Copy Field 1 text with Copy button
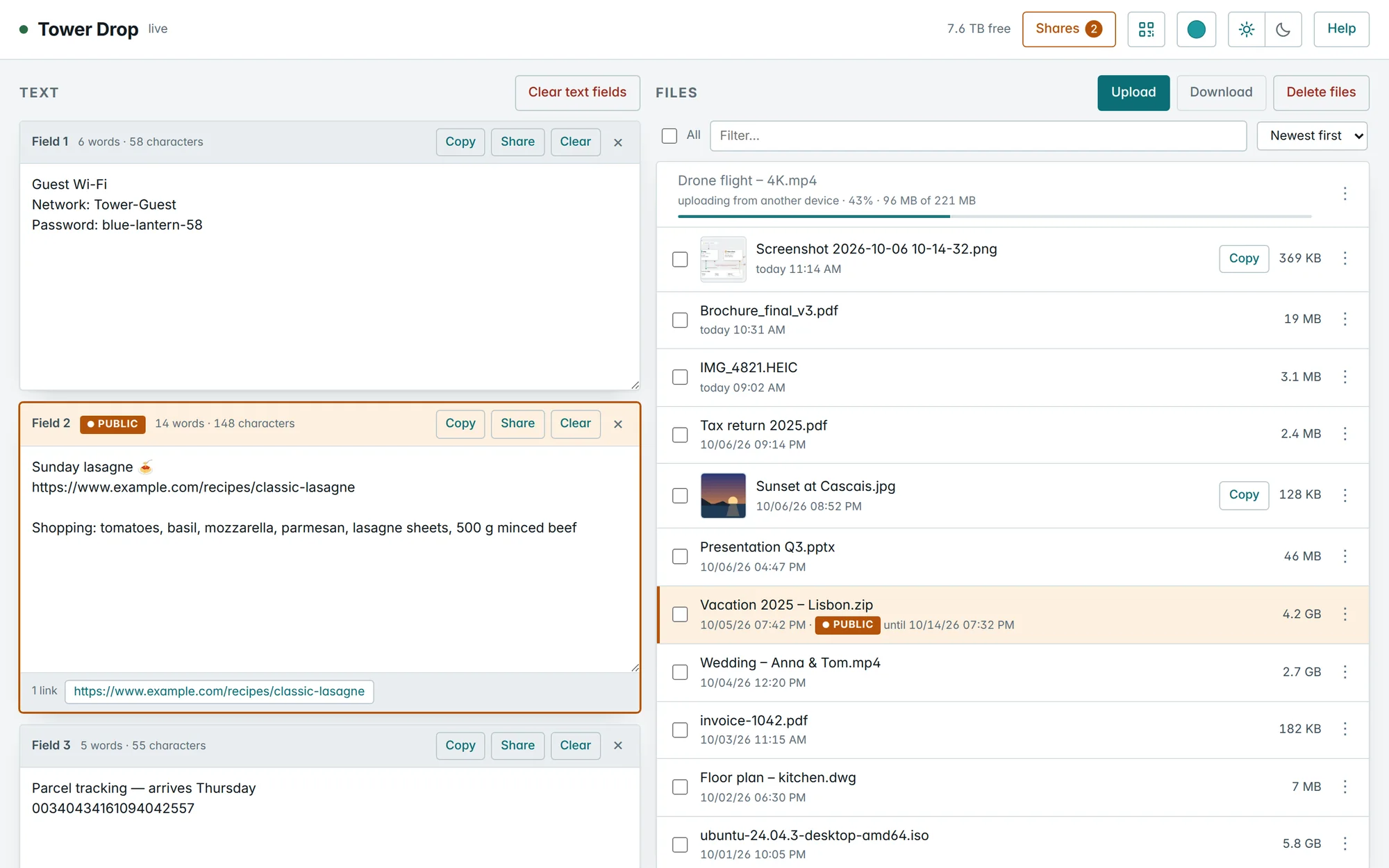Image resolution: width=1389 pixels, height=868 pixels. pos(460,142)
